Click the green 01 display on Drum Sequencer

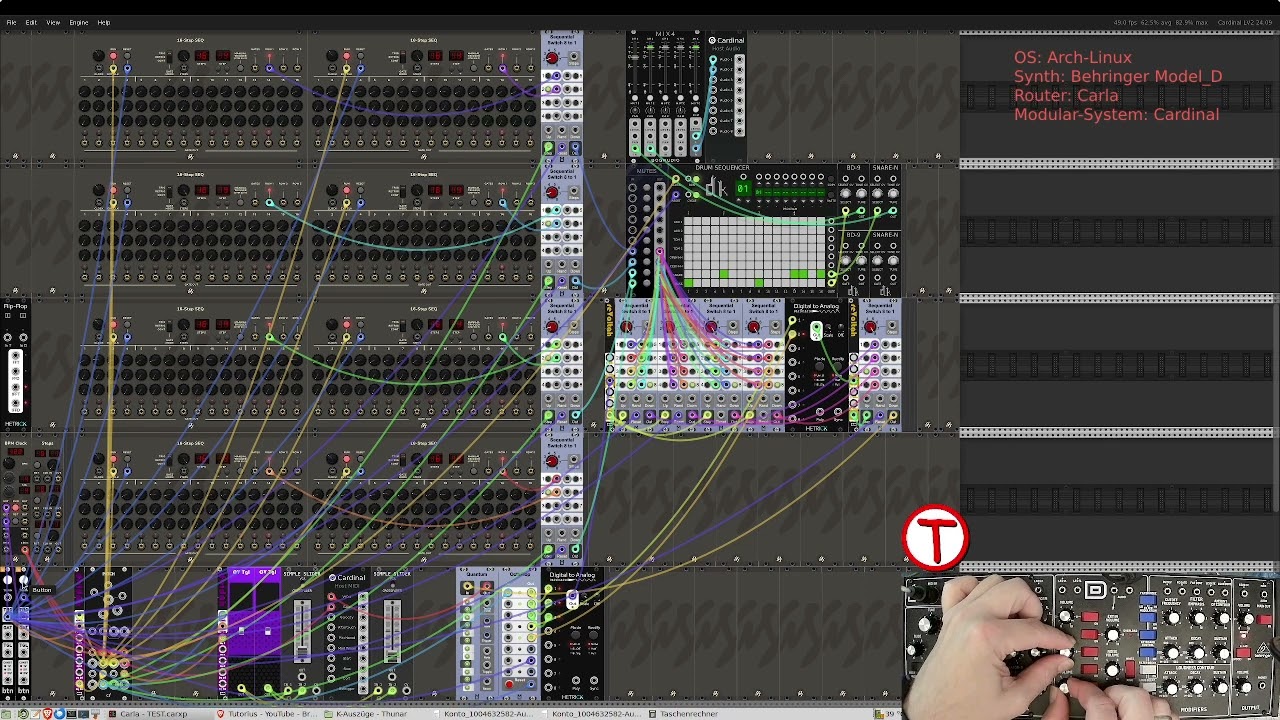(742, 187)
